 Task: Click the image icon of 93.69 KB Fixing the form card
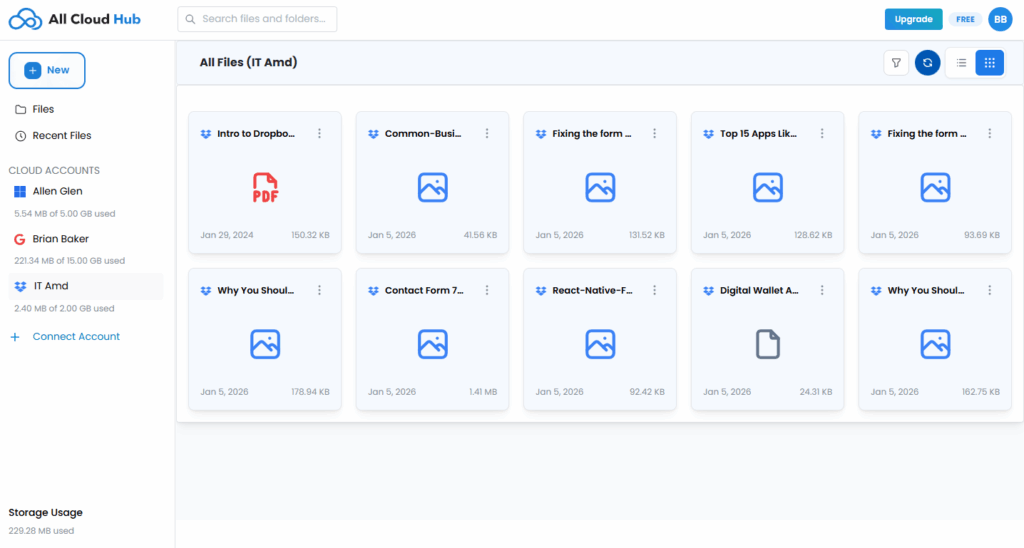pyautogui.click(x=935, y=187)
